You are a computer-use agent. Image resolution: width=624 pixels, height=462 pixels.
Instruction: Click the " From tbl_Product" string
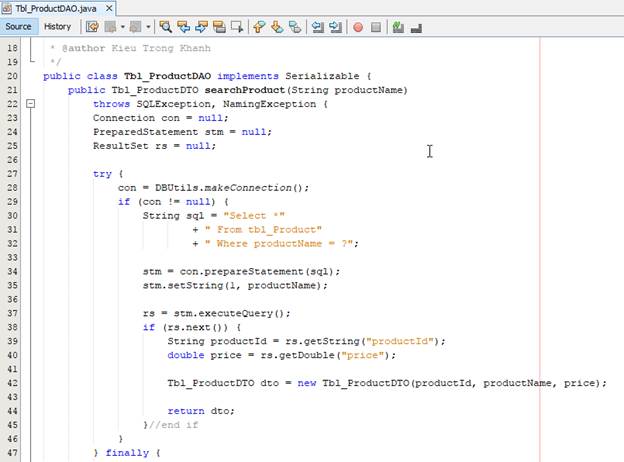(263, 230)
